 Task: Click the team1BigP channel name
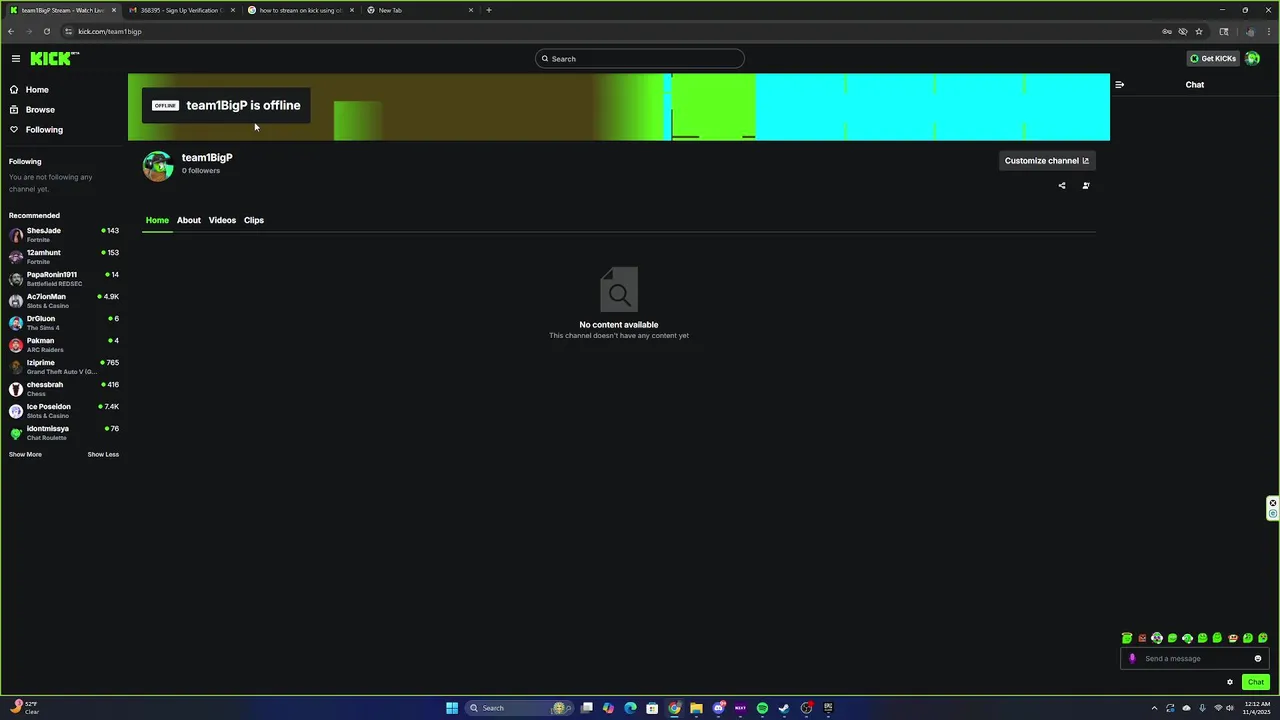point(207,158)
